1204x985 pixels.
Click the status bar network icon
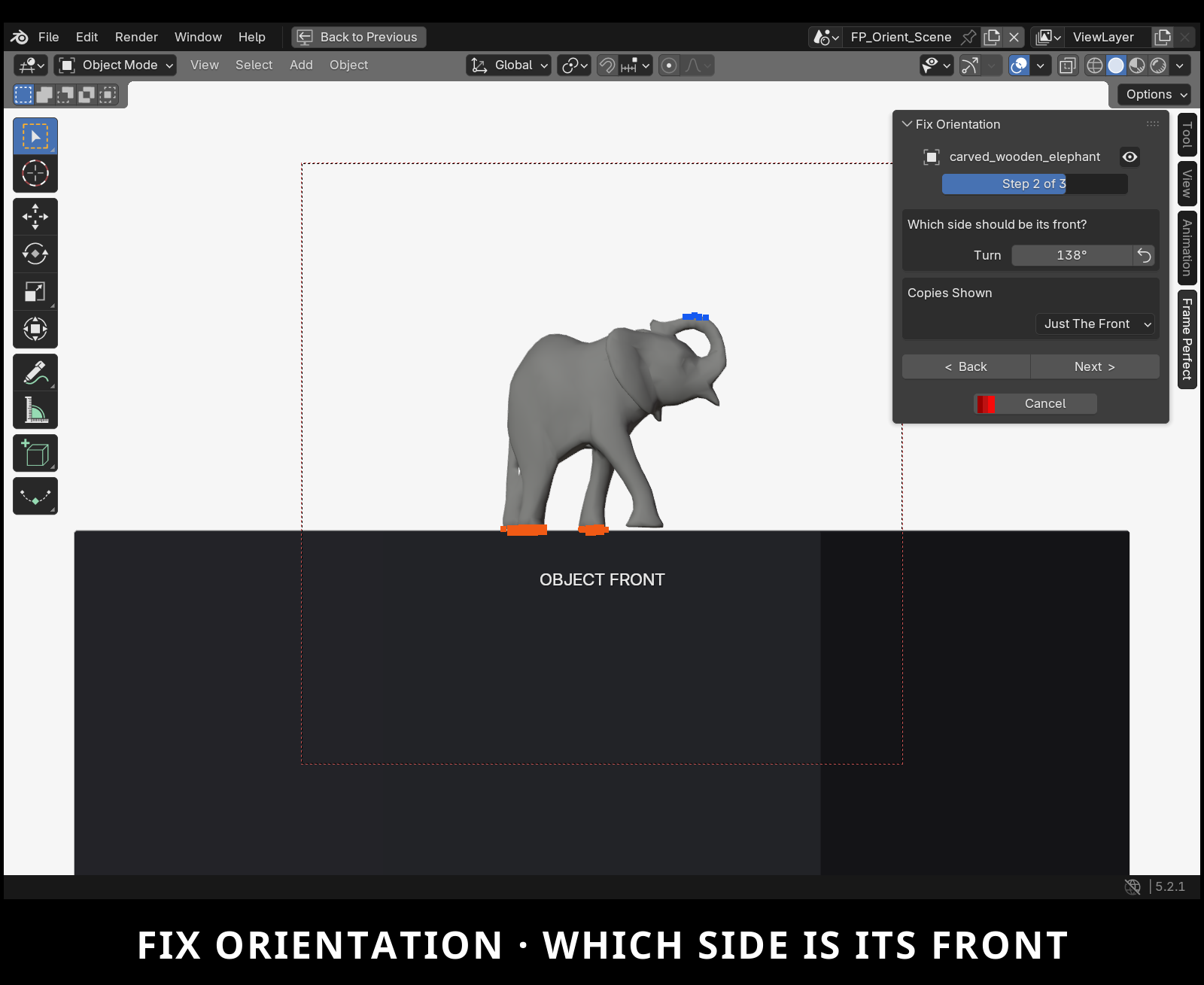tap(1133, 886)
